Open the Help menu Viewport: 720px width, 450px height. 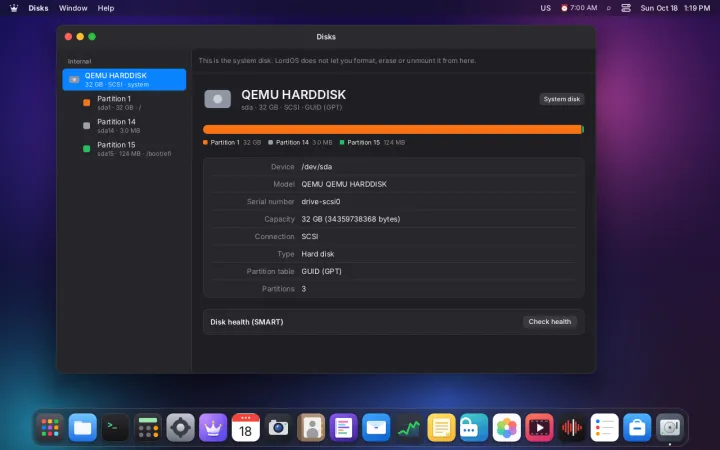106,8
